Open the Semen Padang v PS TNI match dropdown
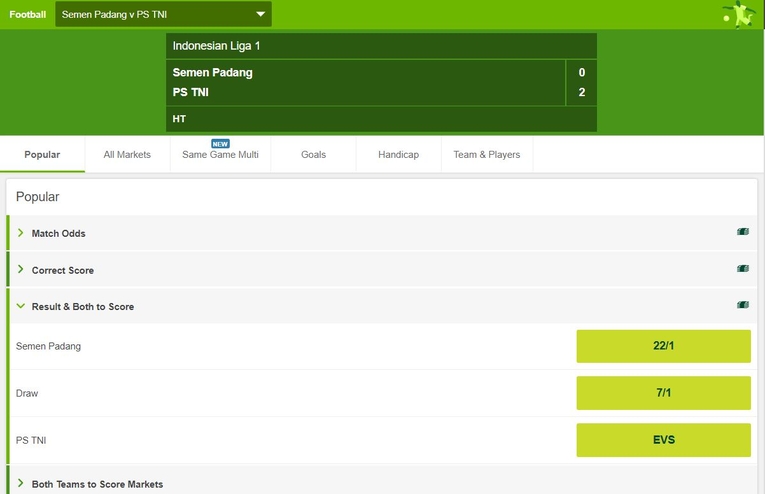Viewport: 765px width, 494px height. (x=163, y=14)
